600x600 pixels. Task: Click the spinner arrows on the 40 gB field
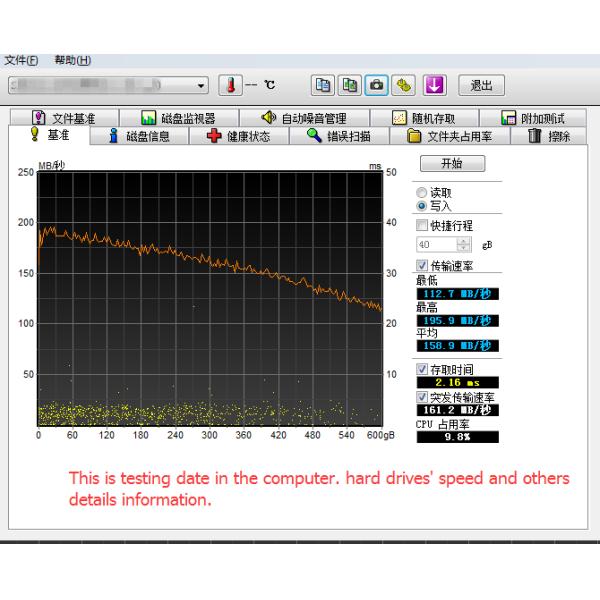point(463,244)
